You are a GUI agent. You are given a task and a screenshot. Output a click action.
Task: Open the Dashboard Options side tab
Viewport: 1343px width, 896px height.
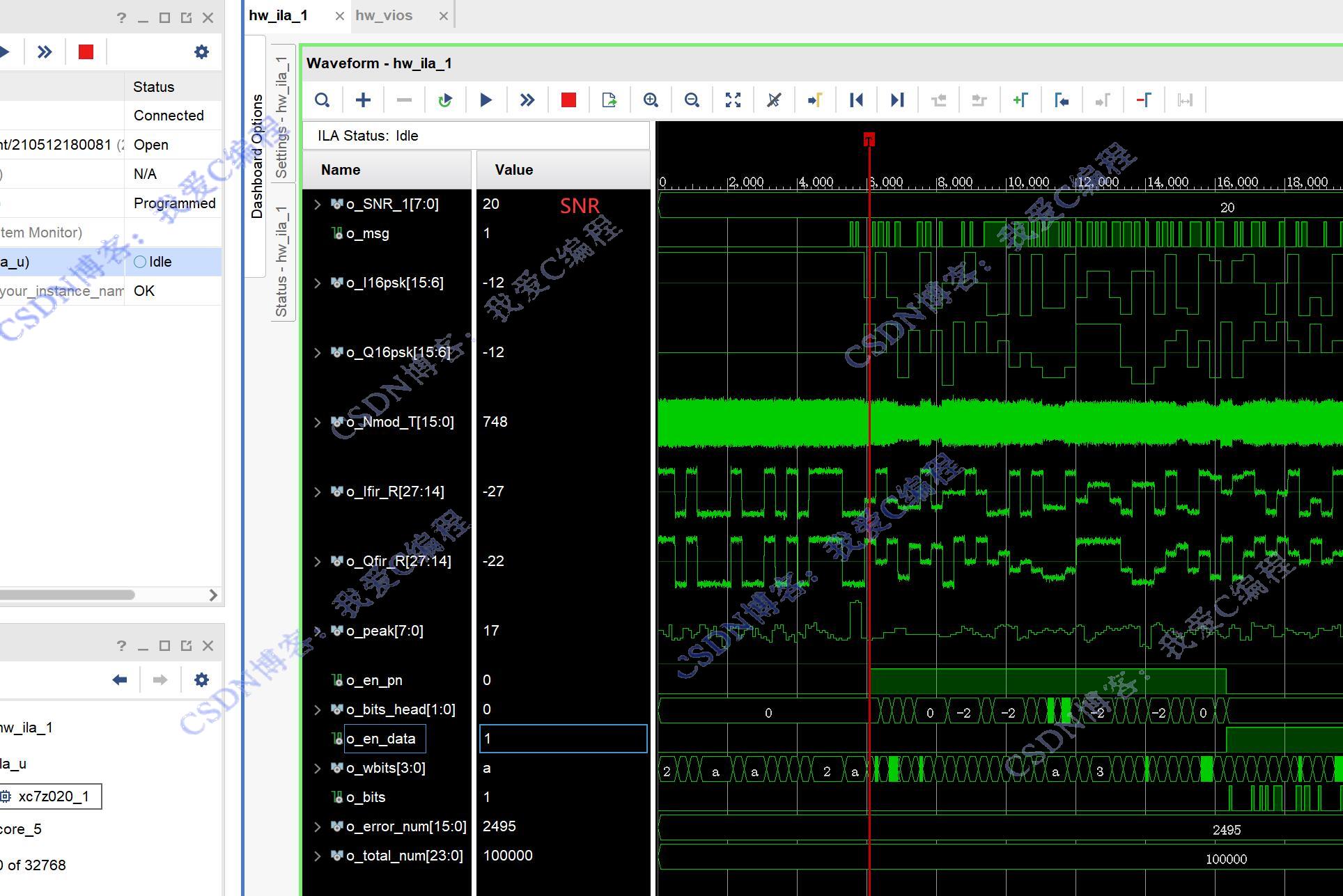click(257, 156)
